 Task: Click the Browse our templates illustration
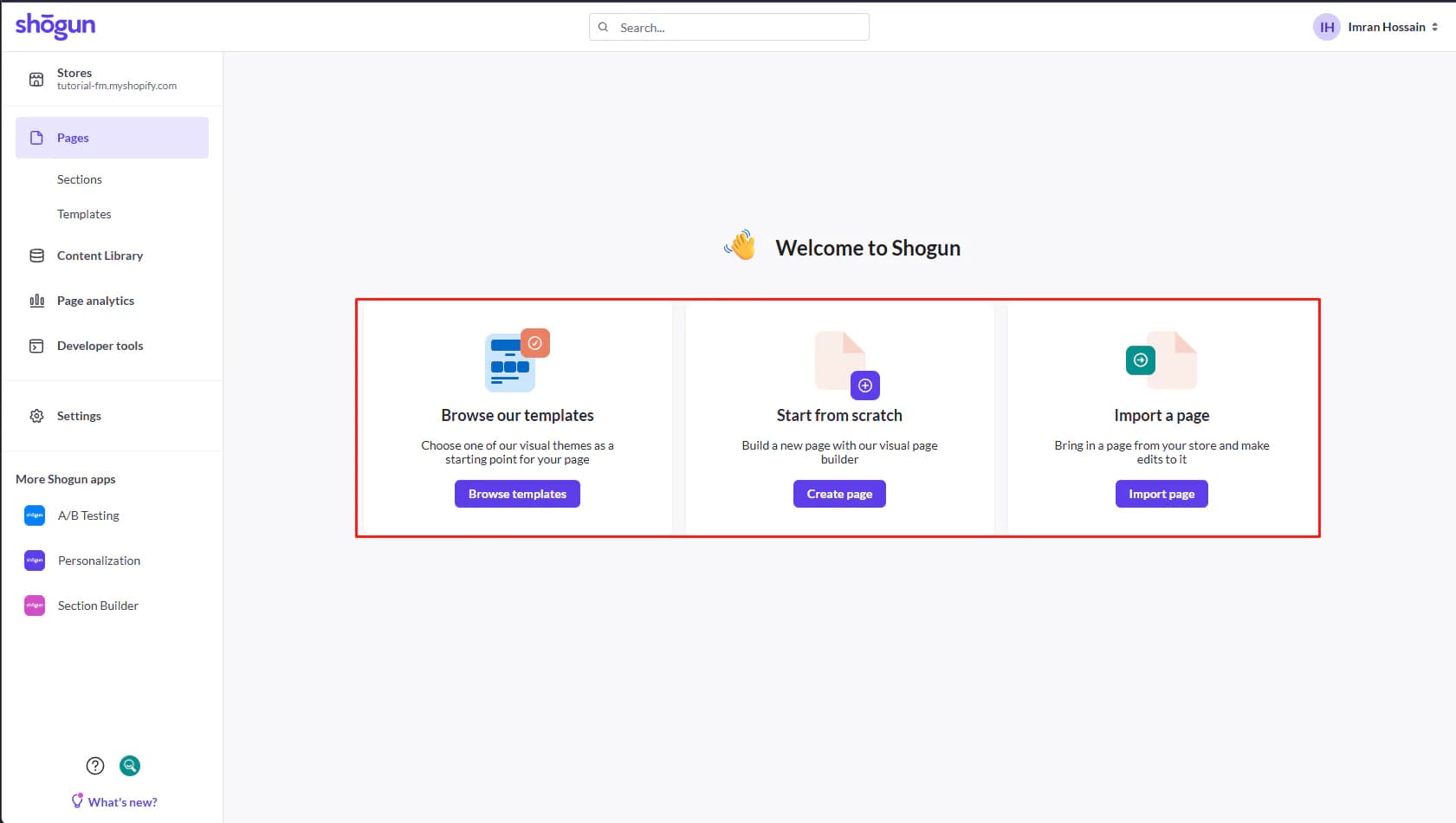click(x=517, y=360)
